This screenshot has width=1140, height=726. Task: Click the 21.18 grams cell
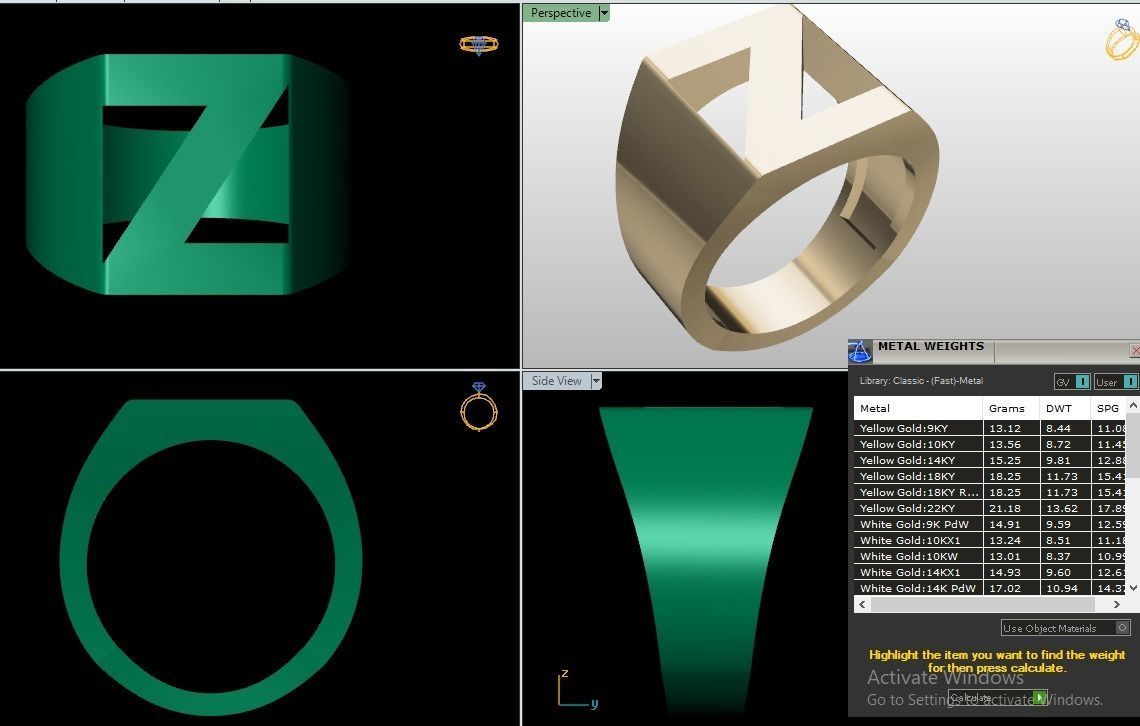coord(1011,508)
